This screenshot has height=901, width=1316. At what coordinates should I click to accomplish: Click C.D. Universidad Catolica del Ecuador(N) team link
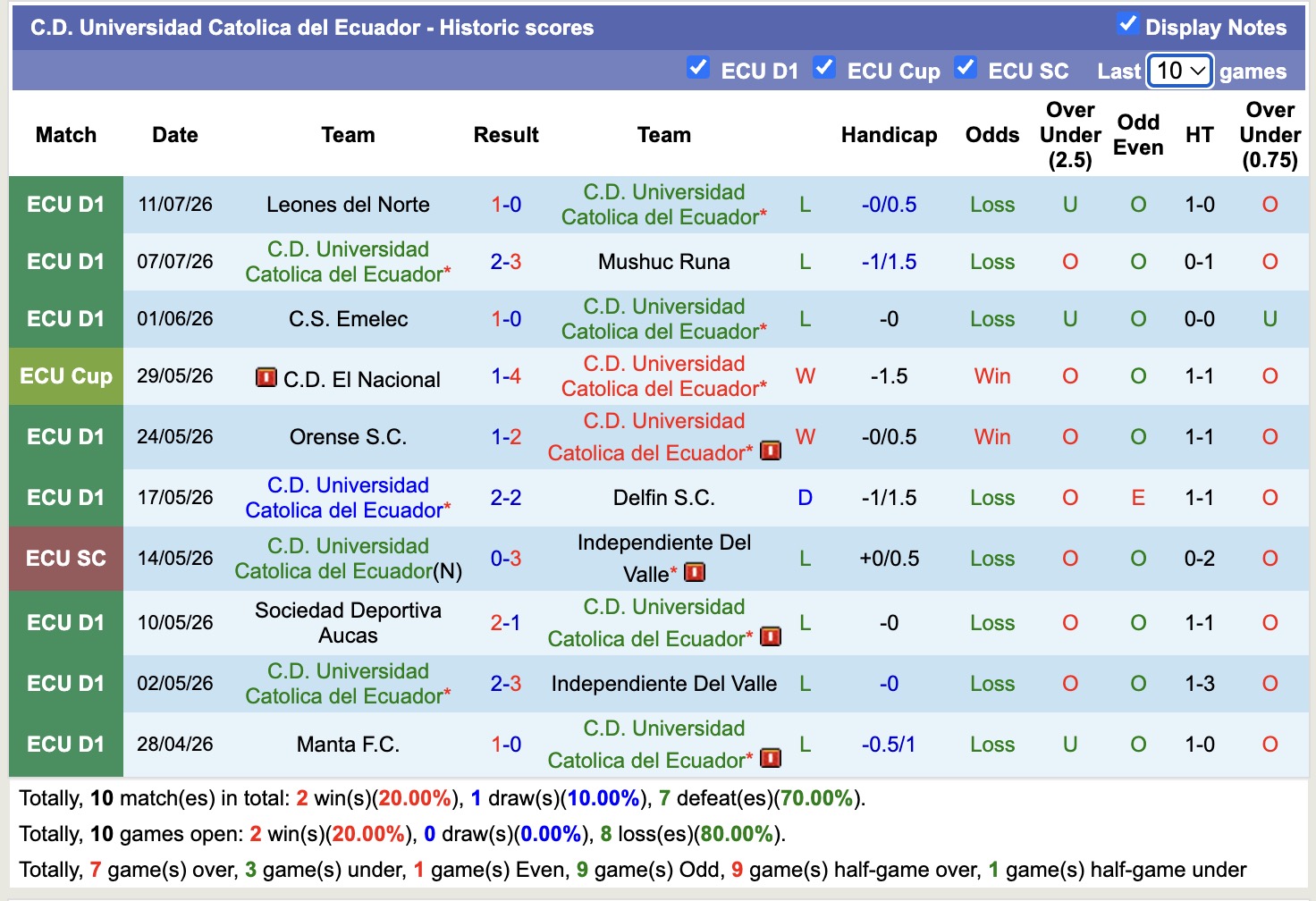click(348, 559)
